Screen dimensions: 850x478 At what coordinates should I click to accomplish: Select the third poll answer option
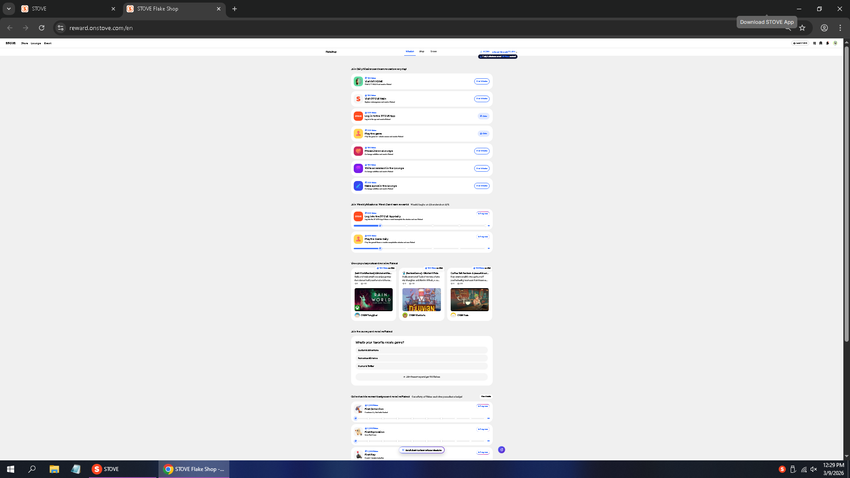click(421, 366)
